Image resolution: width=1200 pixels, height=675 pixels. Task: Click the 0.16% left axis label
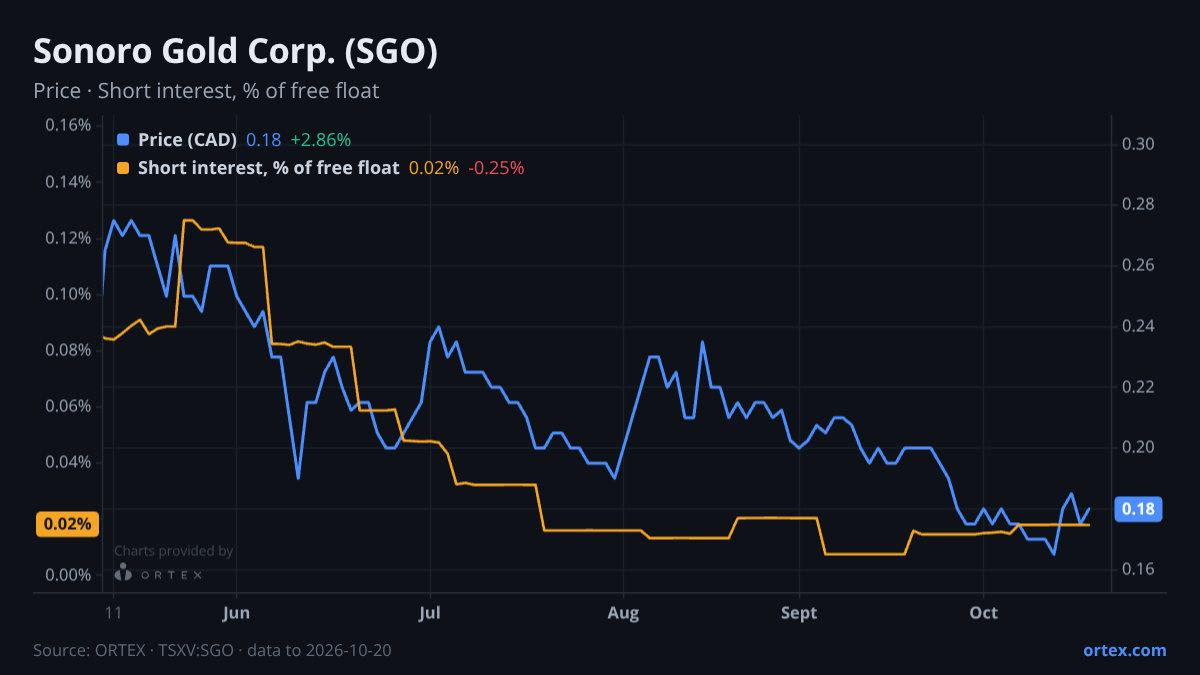click(68, 125)
